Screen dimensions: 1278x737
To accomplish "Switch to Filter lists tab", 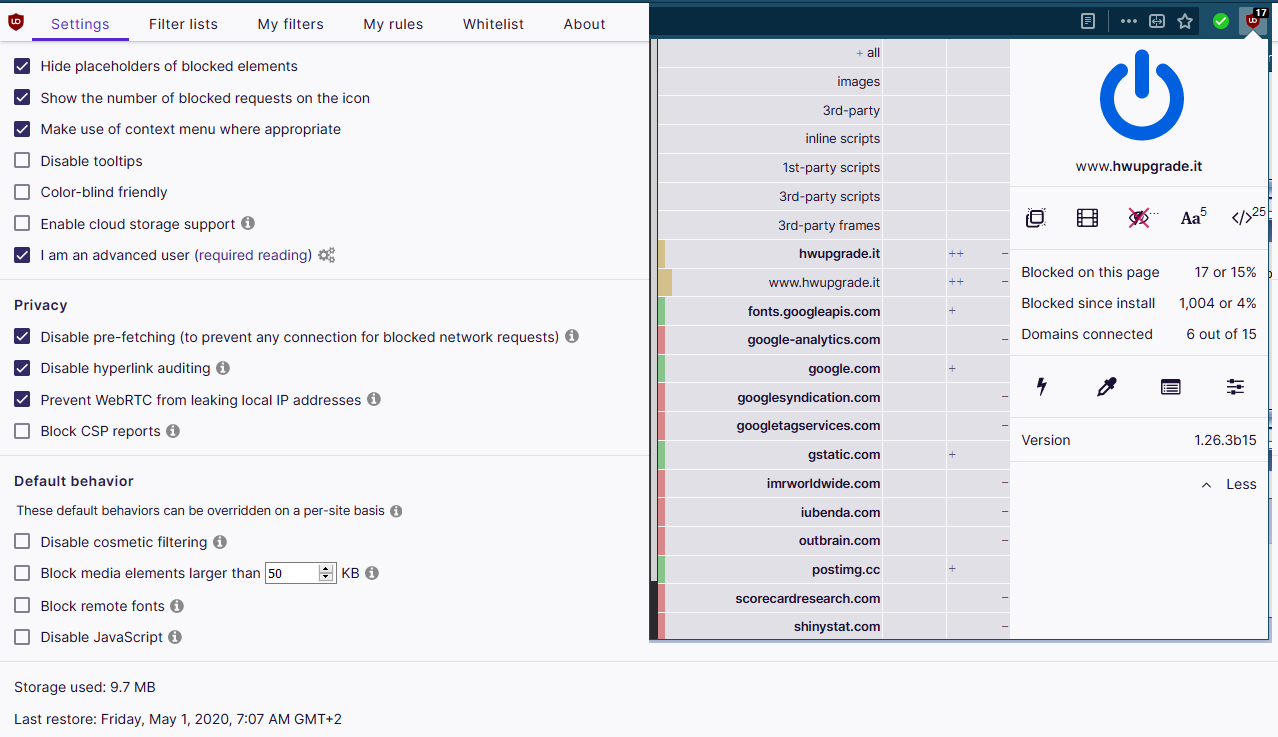I will point(183,24).
